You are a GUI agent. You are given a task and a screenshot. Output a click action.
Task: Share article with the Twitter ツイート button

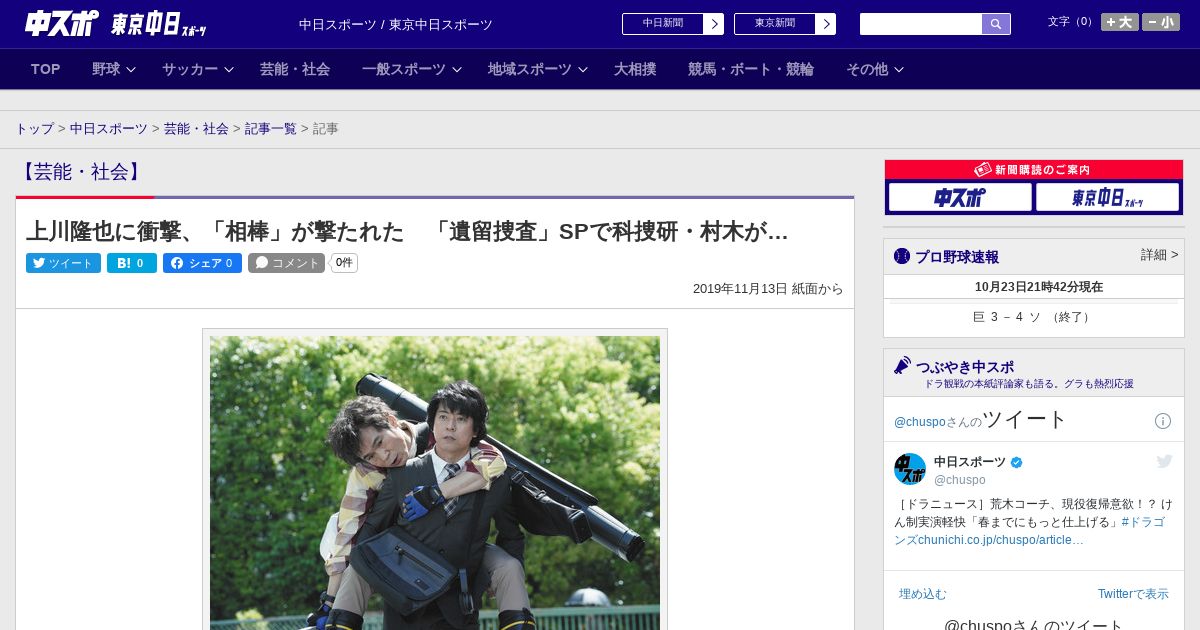[x=63, y=263]
